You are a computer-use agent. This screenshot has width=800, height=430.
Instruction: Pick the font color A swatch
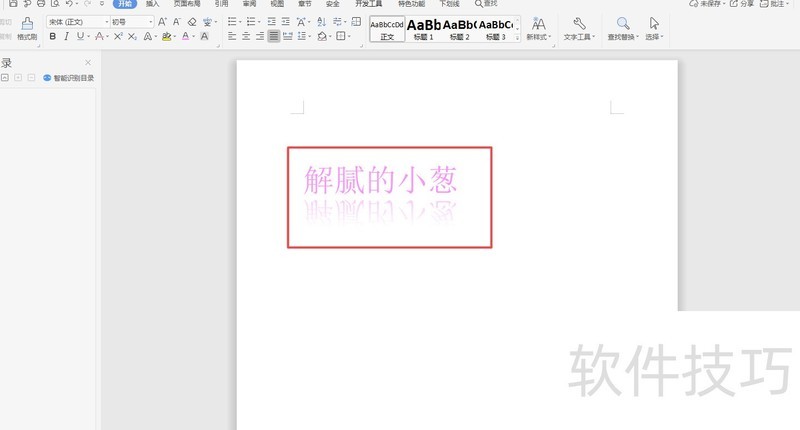(185, 36)
